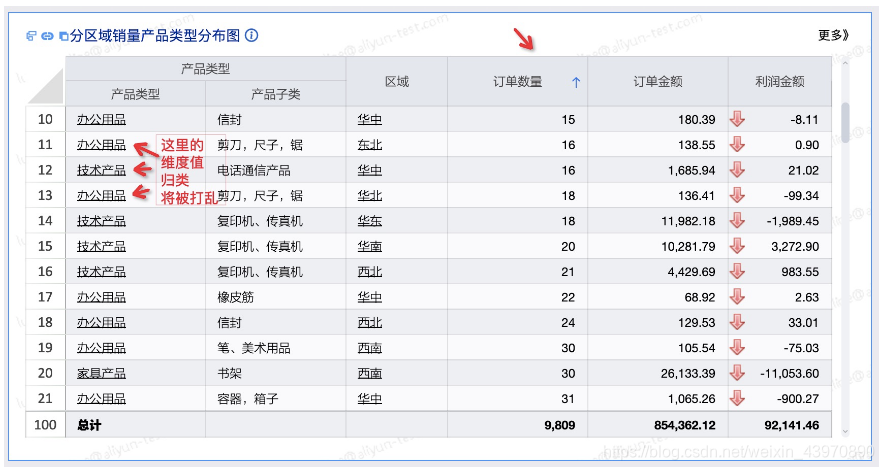884x470 pixels.
Task: Click the first linkage icon left of the chart title
Action: tap(31, 36)
